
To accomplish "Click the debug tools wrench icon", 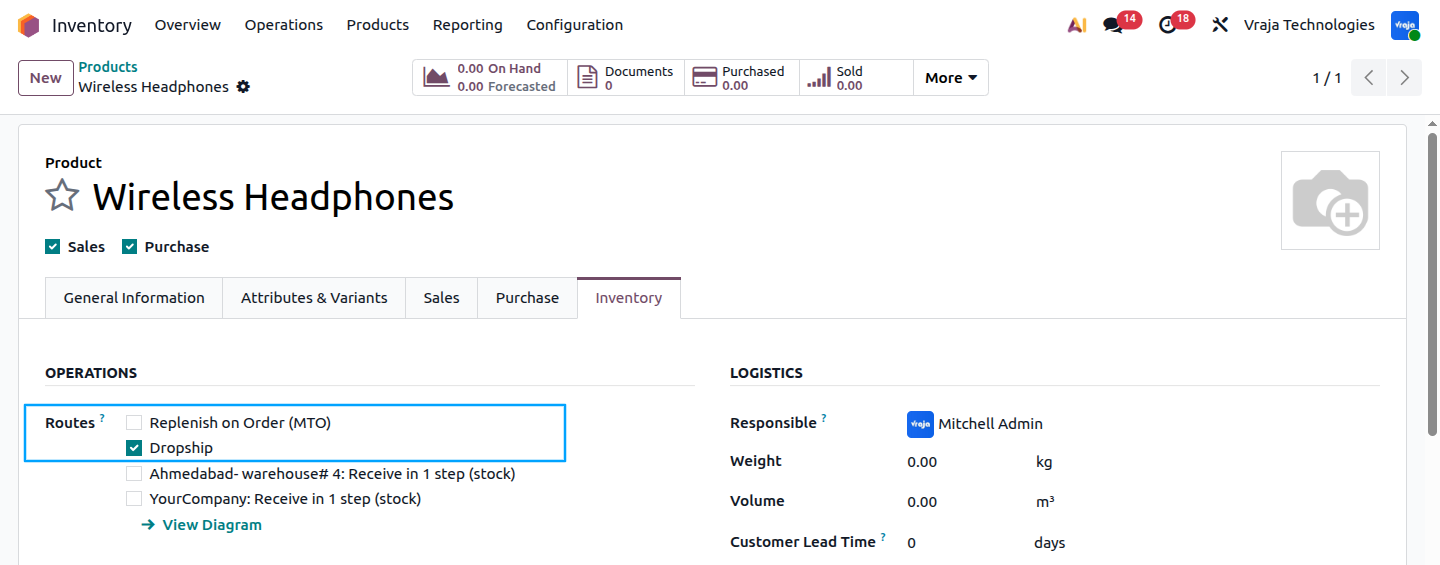I will (1220, 25).
